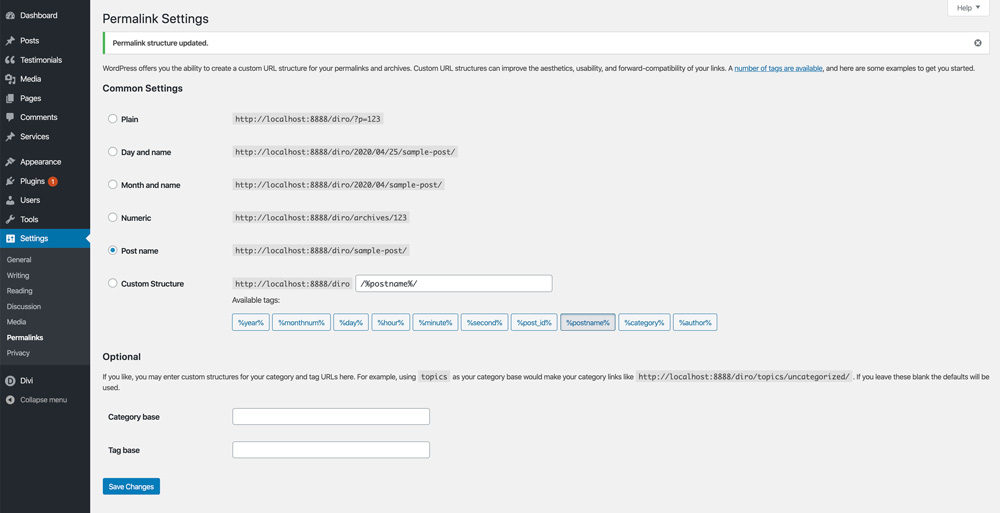
Task: Insert the %minute% tag button
Action: coord(435,322)
